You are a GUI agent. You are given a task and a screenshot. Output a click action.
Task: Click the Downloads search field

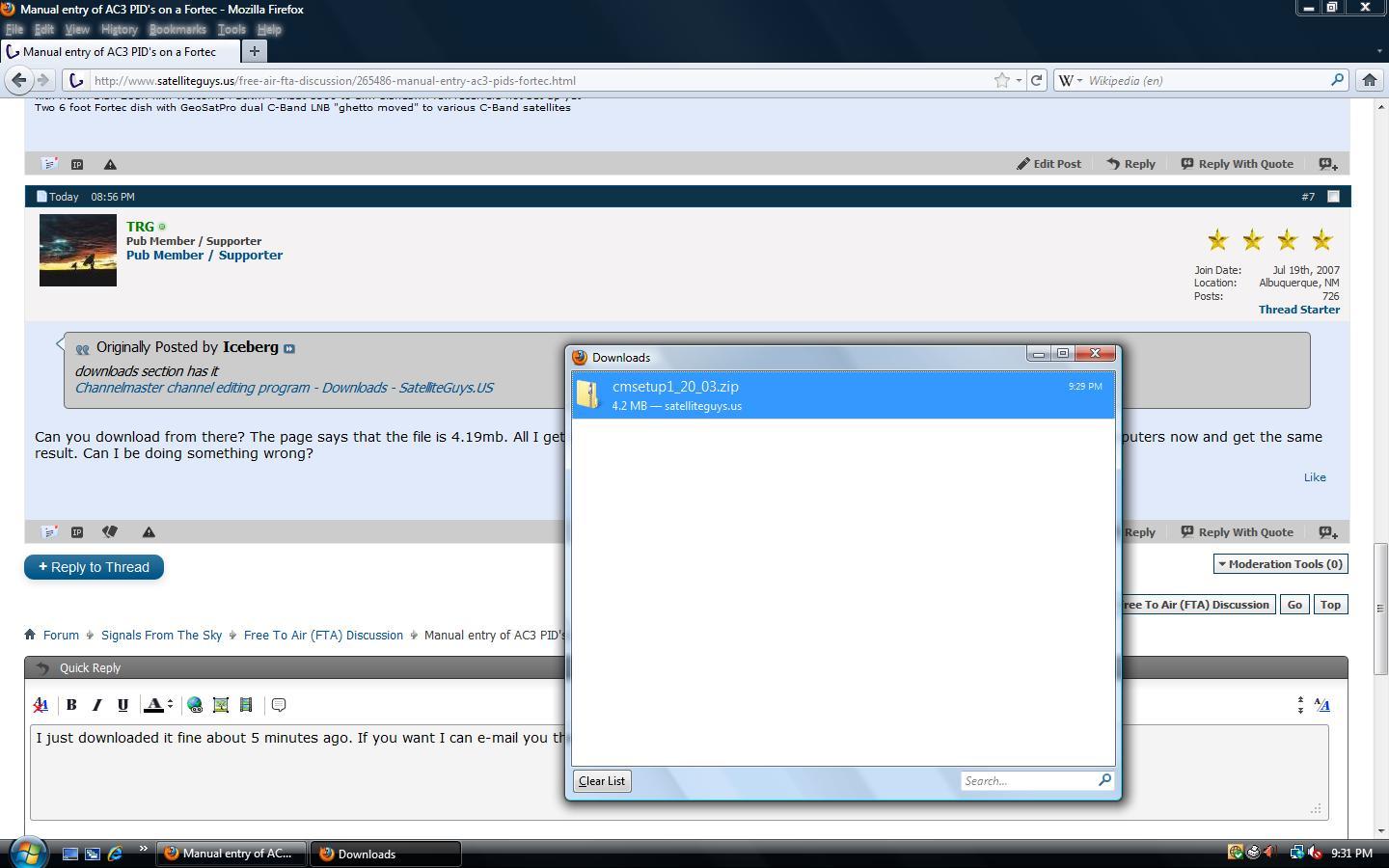click(x=1029, y=781)
